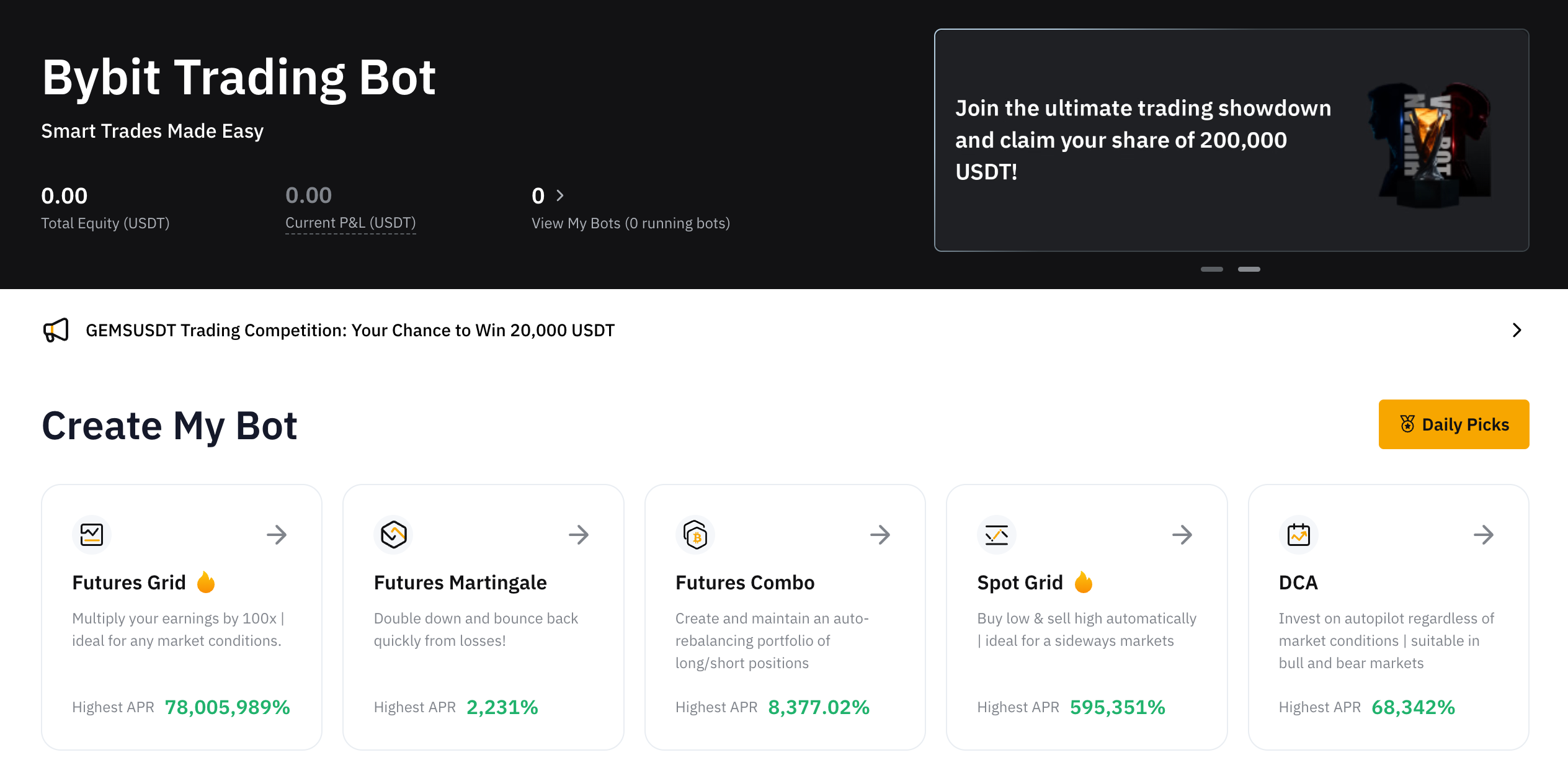Viewport: 1568px width, 773px height.
Task: Expand View My Bots chevron
Action: point(560,196)
